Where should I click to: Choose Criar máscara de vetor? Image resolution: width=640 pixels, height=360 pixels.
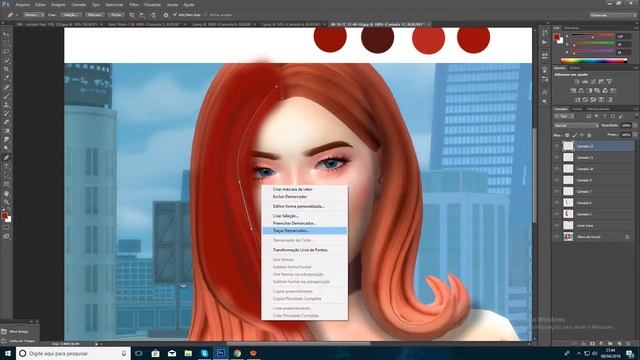304,189
